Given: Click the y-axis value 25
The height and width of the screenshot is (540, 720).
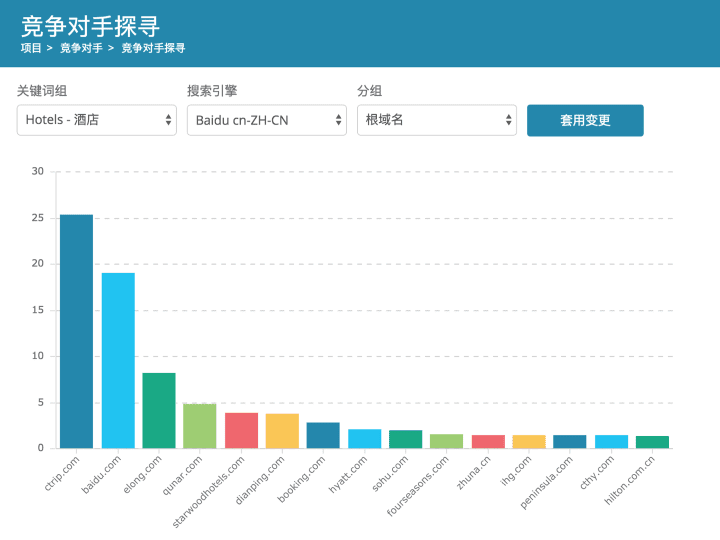Looking at the screenshot, I should (38, 218).
